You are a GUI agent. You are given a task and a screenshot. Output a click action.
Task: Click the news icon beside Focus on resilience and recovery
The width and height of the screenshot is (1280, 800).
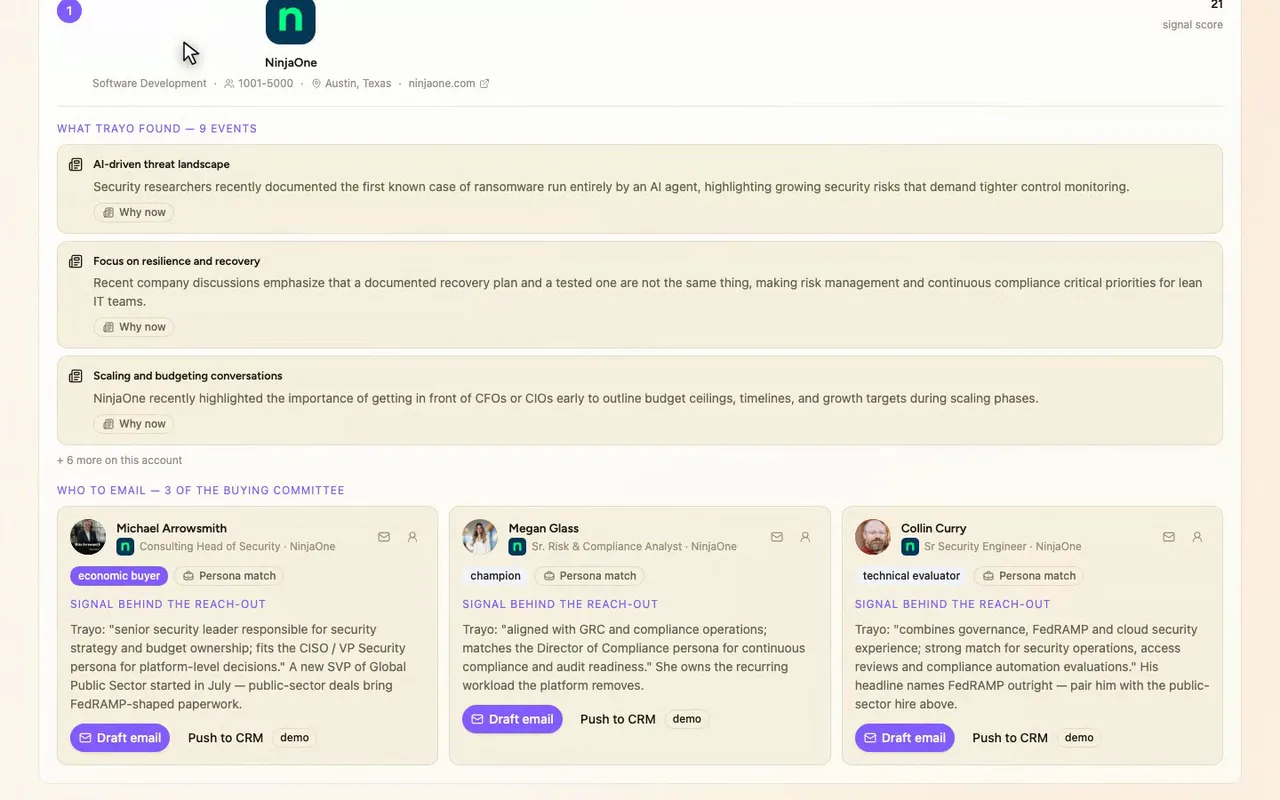(x=75, y=262)
